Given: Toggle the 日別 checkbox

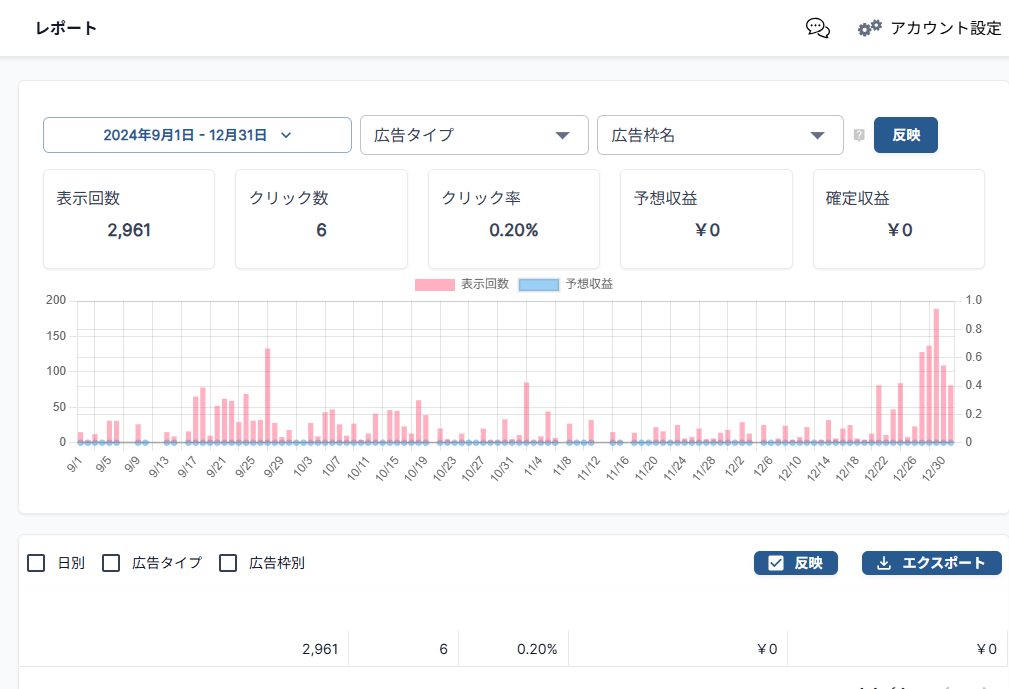Looking at the screenshot, I should (x=36, y=563).
